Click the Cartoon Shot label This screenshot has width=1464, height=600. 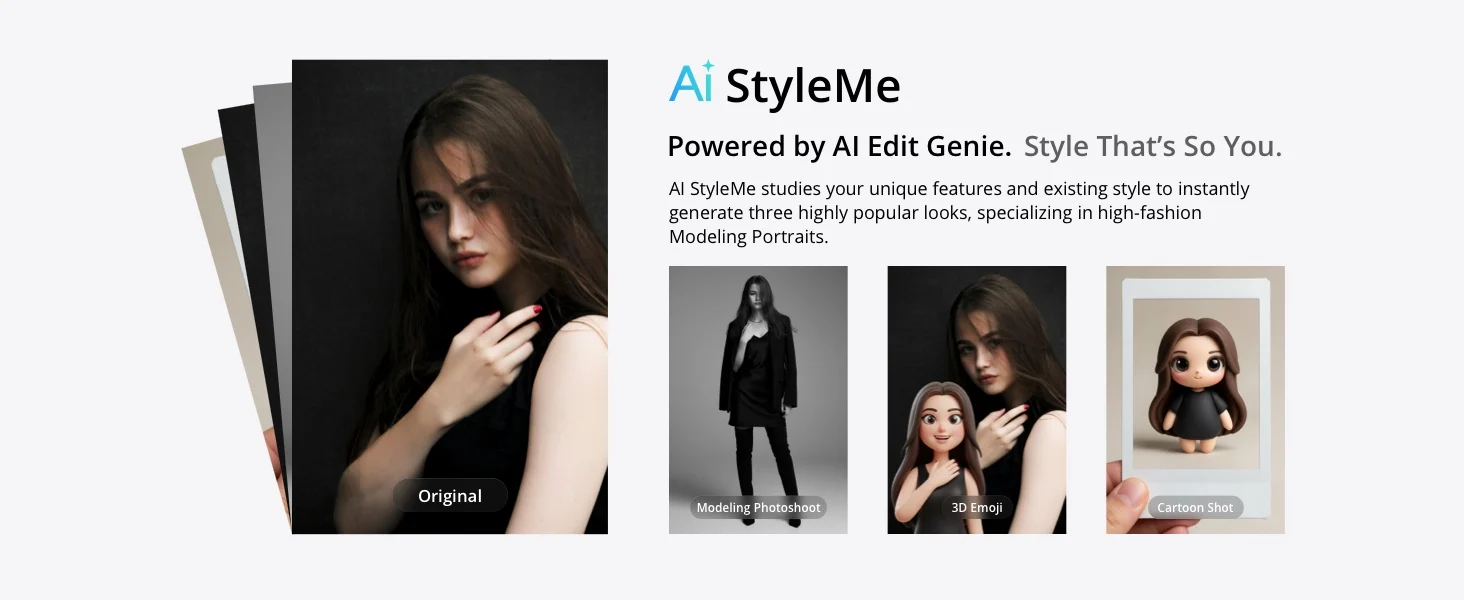tap(1195, 508)
